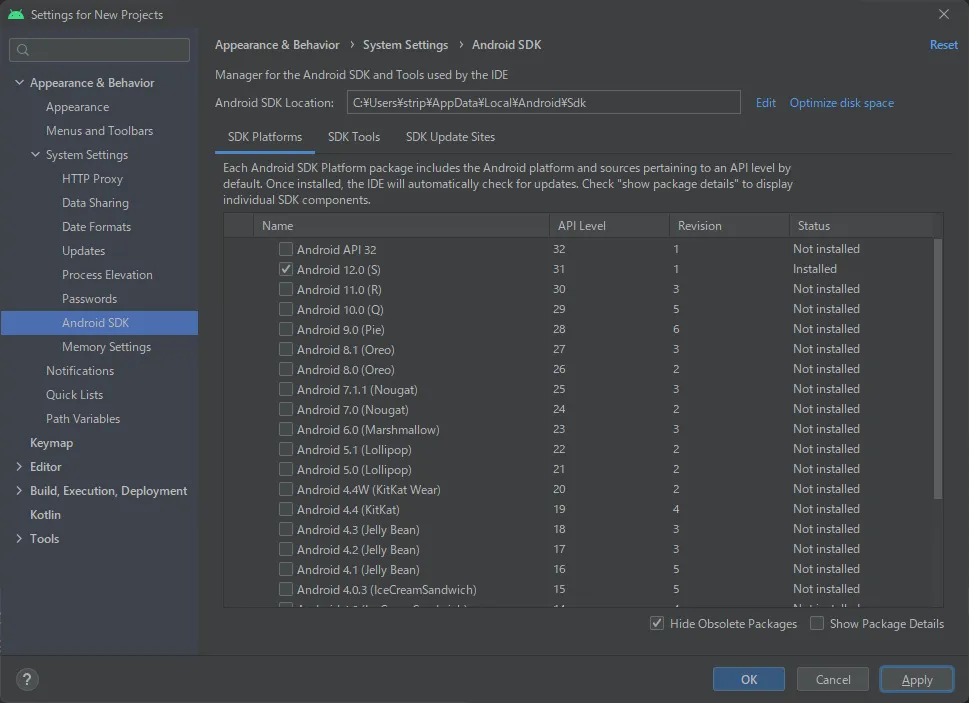Open the SDK Update Sites tab
969x703 pixels.
(450, 137)
